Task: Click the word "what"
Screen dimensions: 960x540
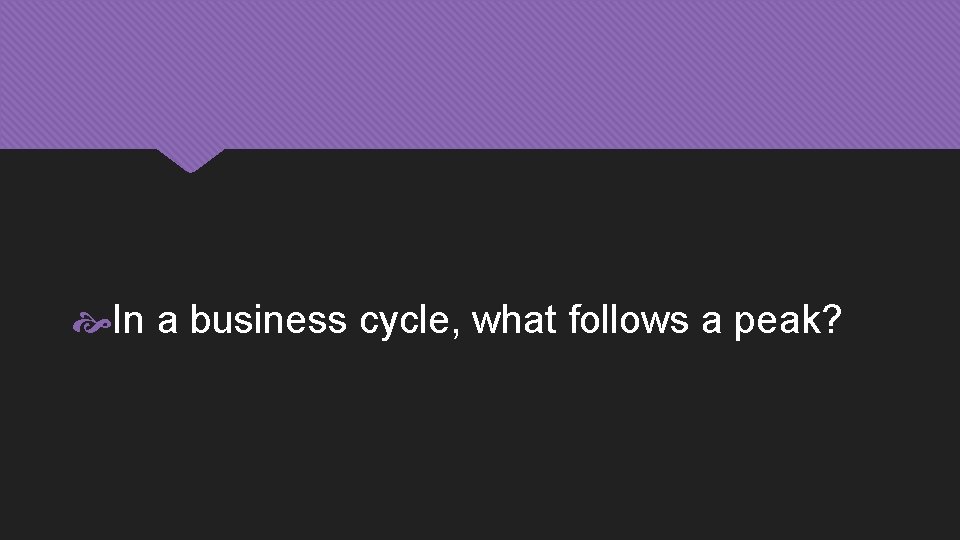Action: point(513,320)
